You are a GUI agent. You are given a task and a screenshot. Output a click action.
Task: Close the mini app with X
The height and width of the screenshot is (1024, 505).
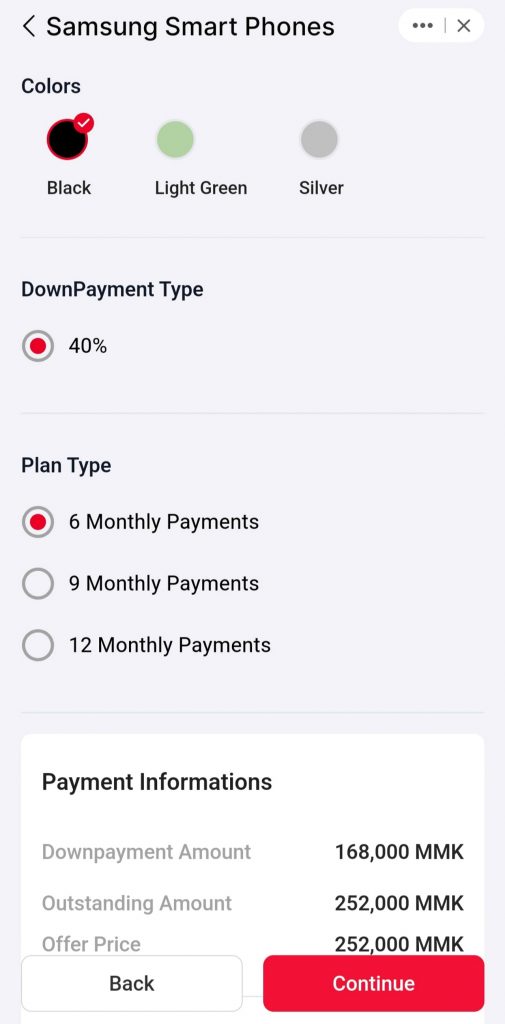[464, 26]
